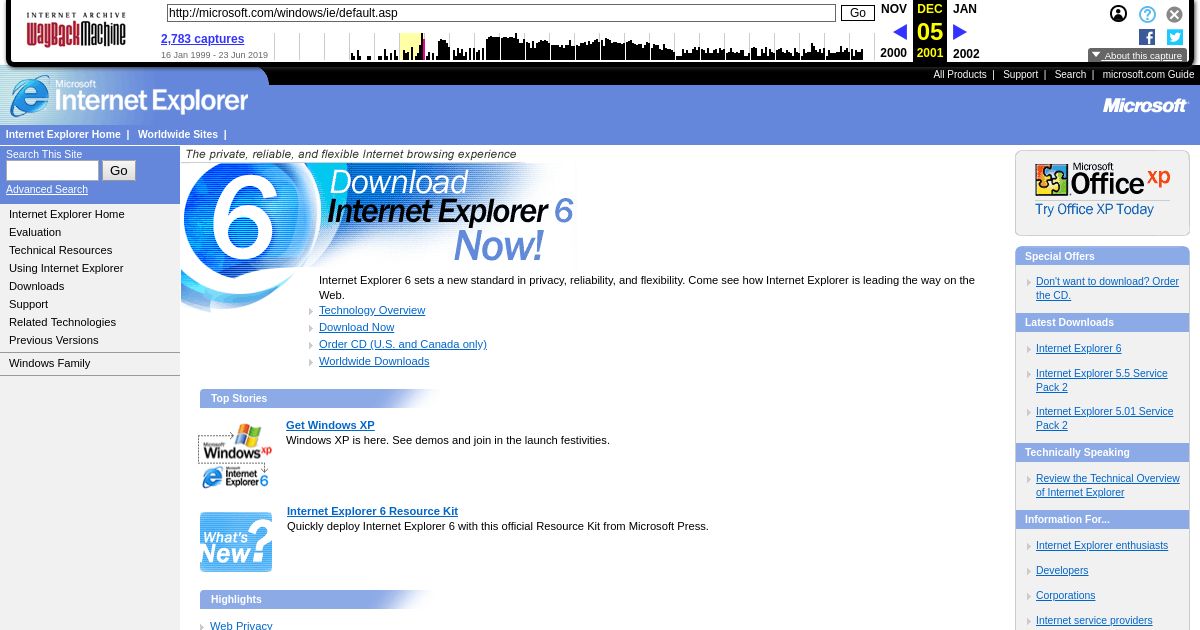Open microsoft.com Guide in the top bar
This screenshot has width=1200, height=630.
pos(1148,75)
